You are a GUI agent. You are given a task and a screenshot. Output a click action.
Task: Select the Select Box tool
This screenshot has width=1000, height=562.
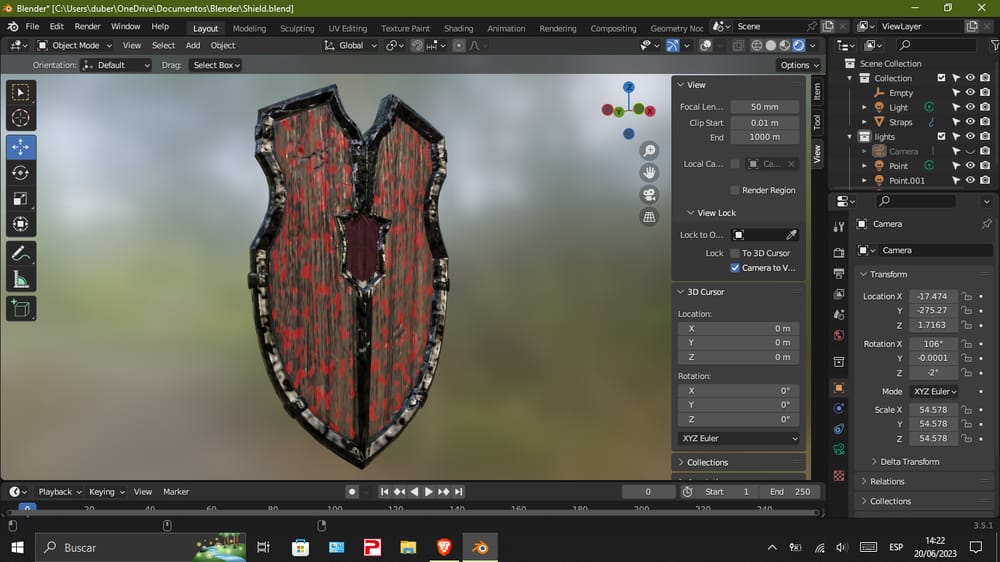[x=20, y=92]
